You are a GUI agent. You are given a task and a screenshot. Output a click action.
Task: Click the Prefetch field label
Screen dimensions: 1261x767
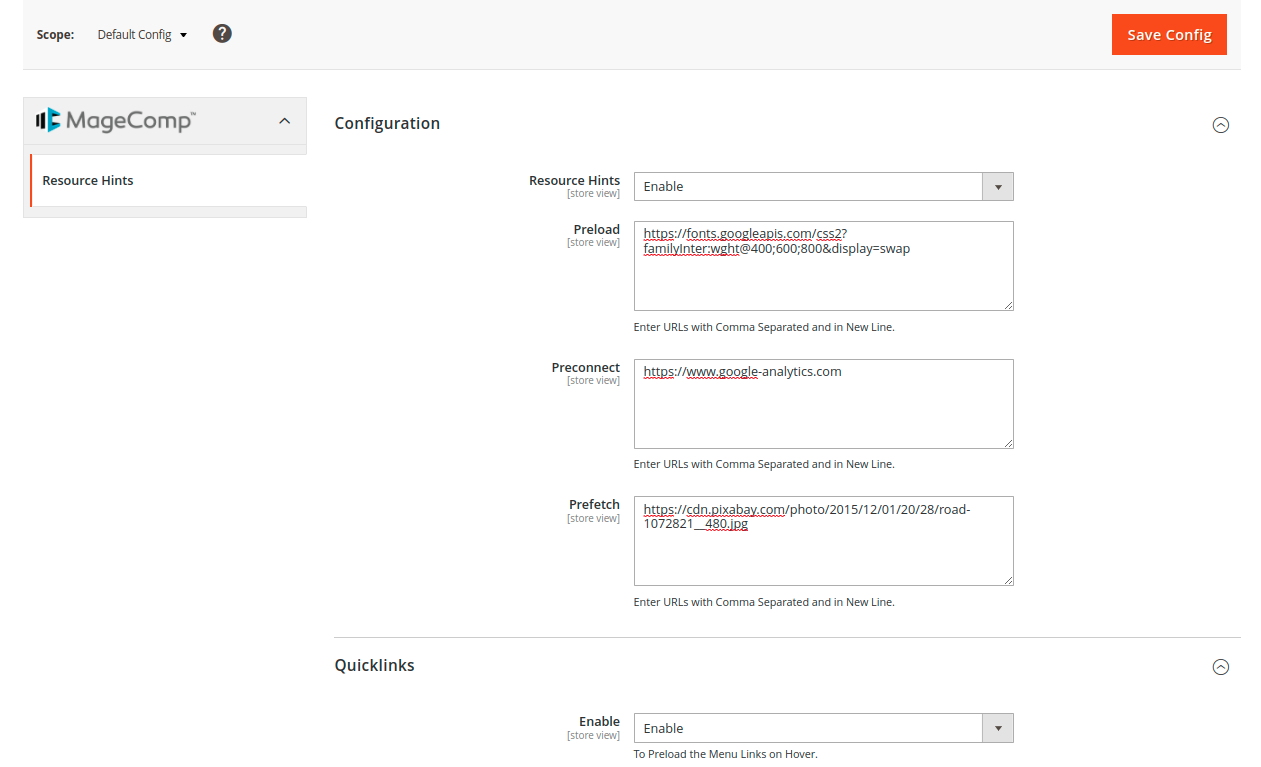[x=594, y=505]
